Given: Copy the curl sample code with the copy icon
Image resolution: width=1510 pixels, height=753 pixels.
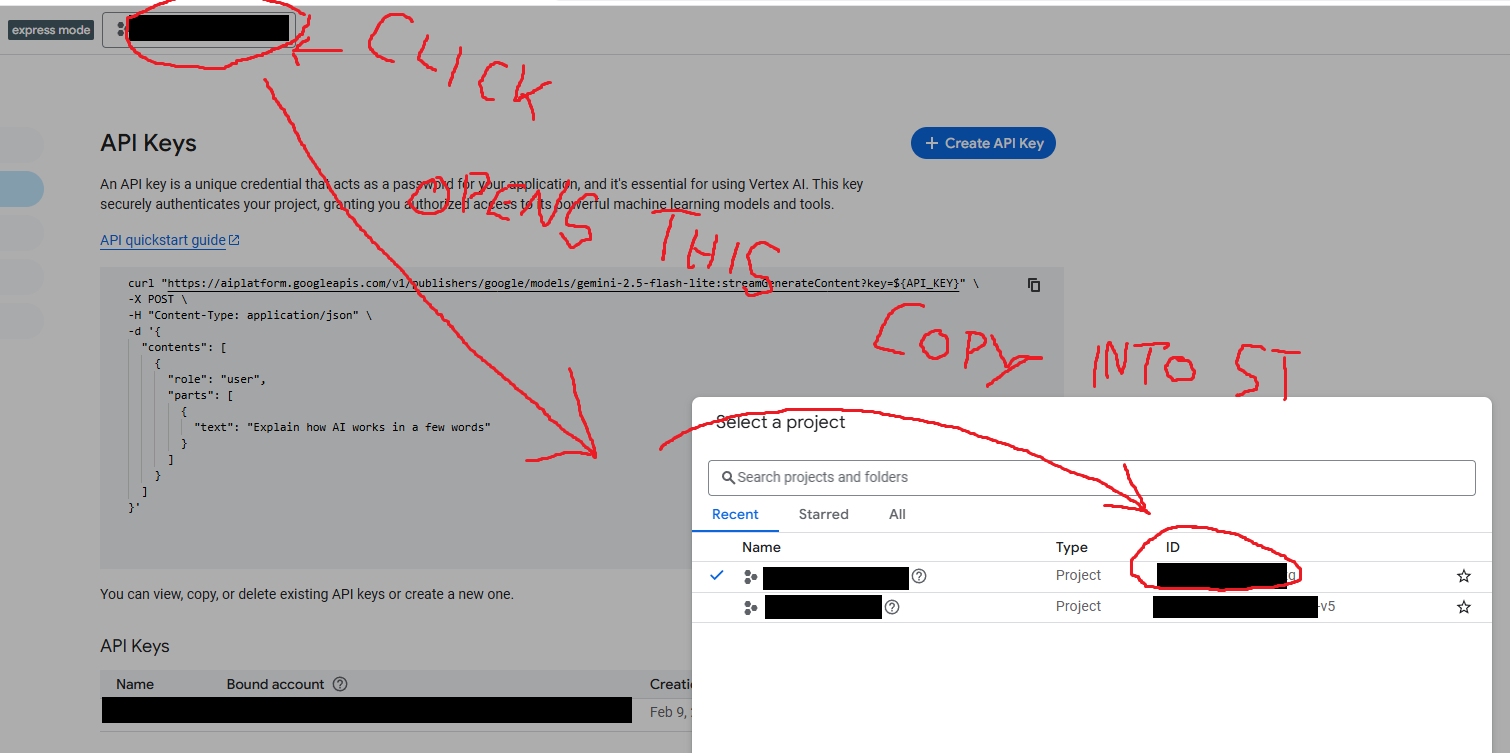Looking at the screenshot, I should pos(1034,285).
